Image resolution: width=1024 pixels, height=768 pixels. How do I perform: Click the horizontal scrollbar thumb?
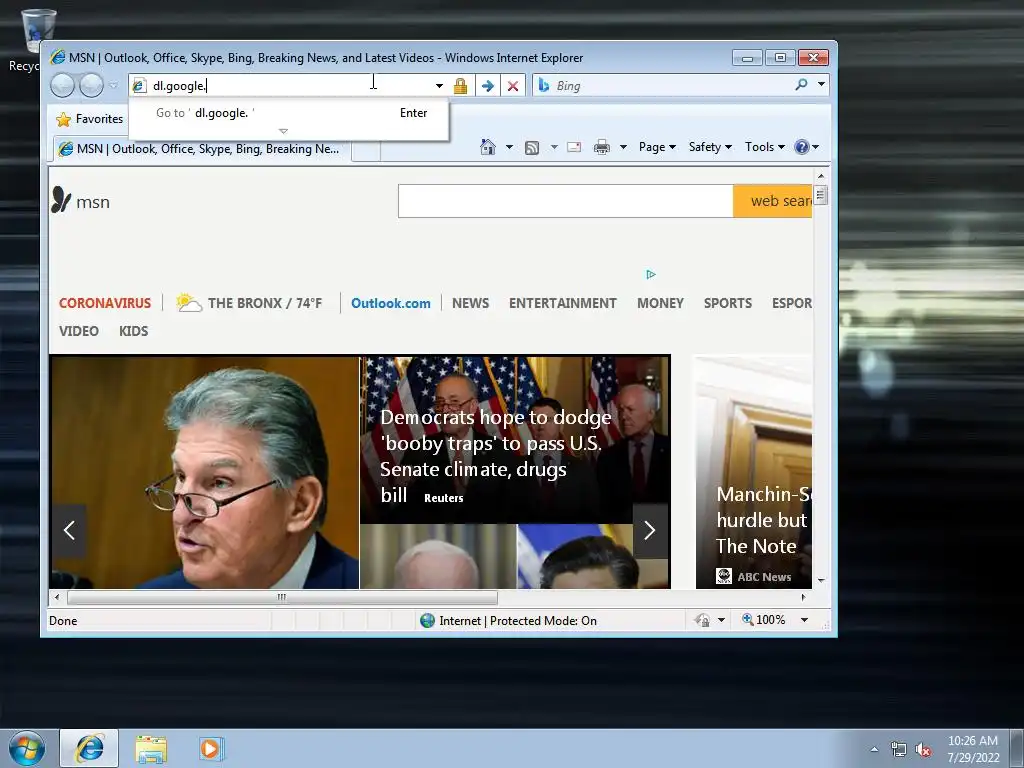(282, 597)
